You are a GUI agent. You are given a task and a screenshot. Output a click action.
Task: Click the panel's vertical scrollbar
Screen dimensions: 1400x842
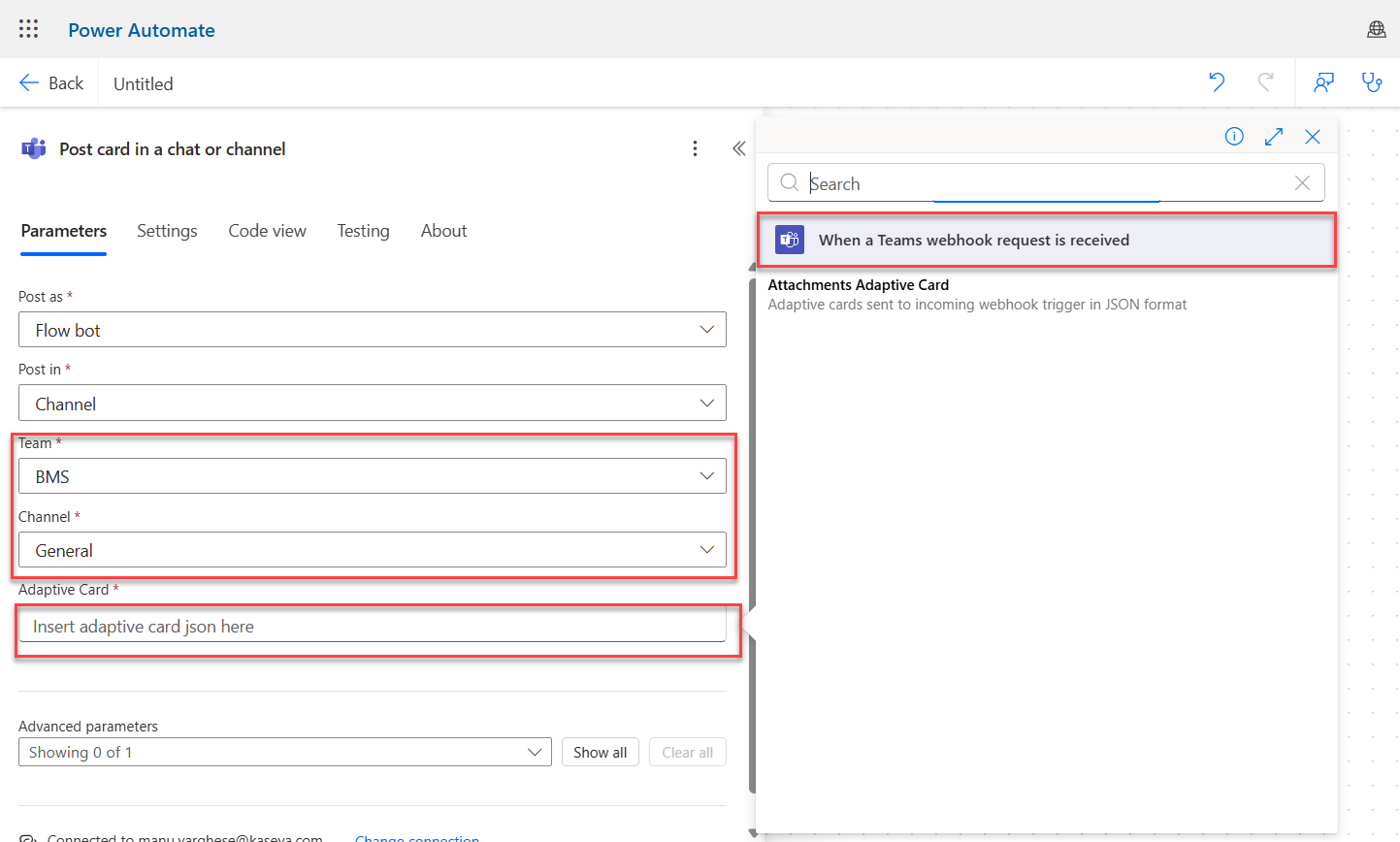click(752, 536)
